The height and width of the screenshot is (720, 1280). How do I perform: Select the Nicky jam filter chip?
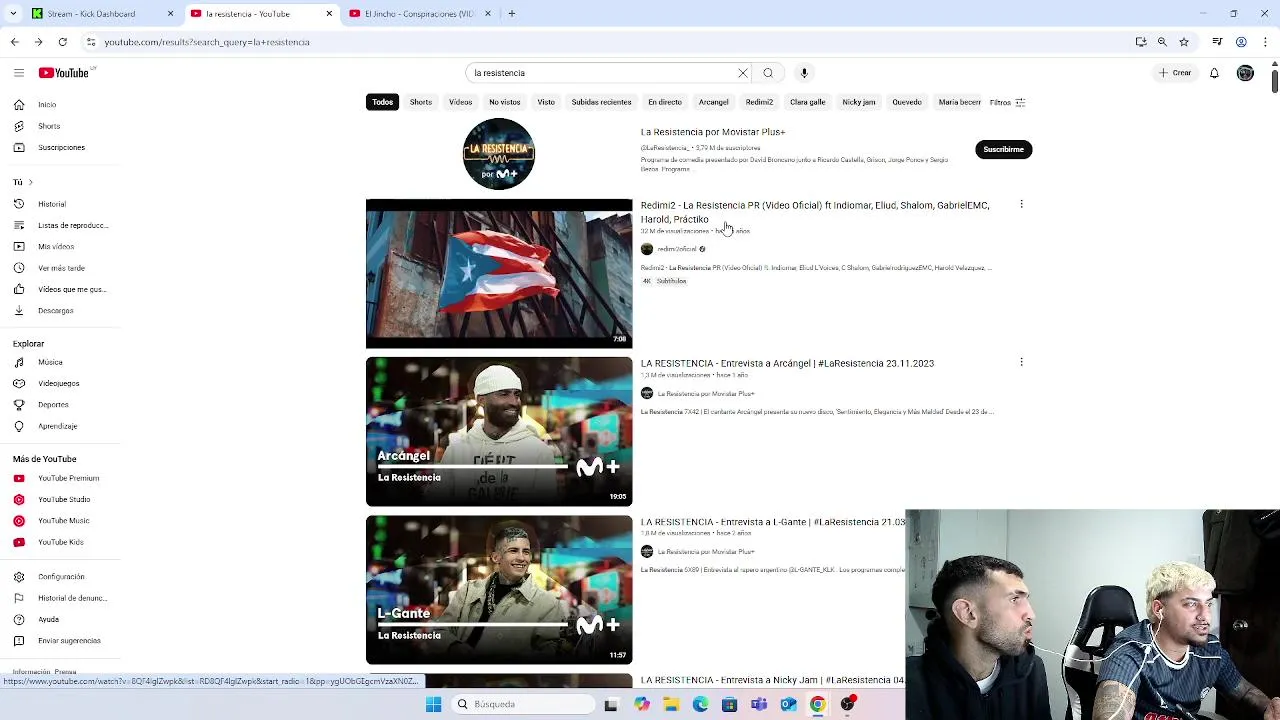pyautogui.click(x=858, y=102)
